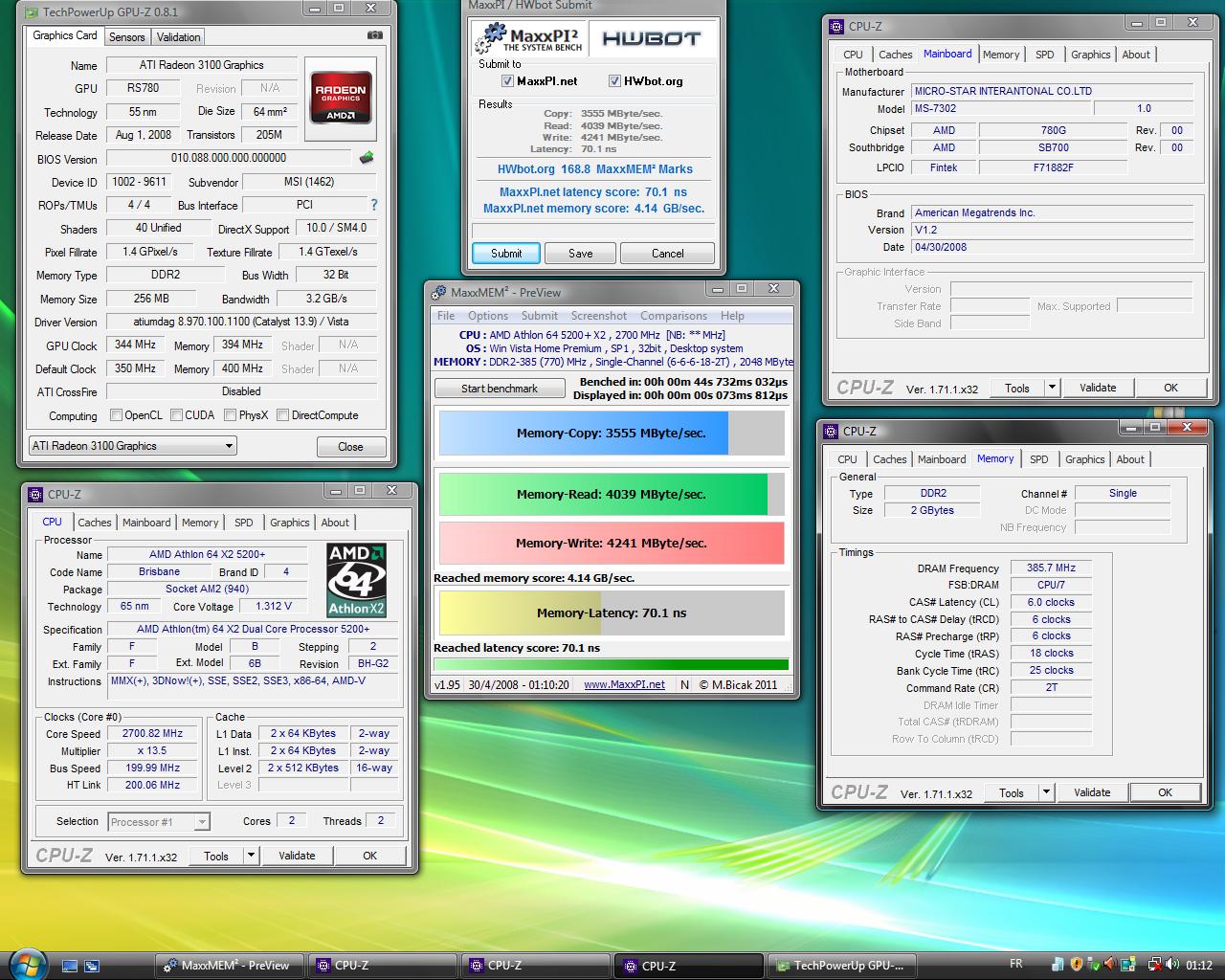Enable the DirectCompute checkbox in GPU-Z
1225x980 pixels.
coord(282,415)
